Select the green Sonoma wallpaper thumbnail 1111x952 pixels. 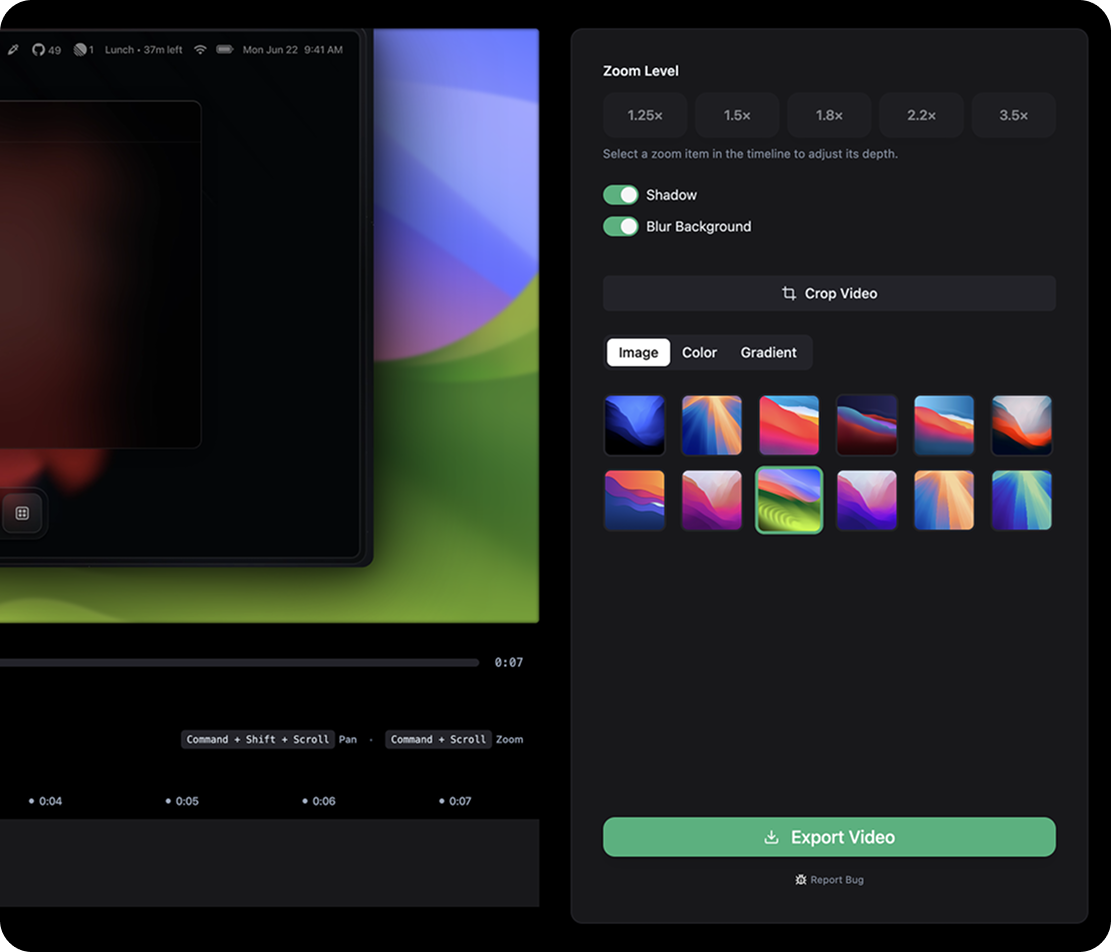789,500
